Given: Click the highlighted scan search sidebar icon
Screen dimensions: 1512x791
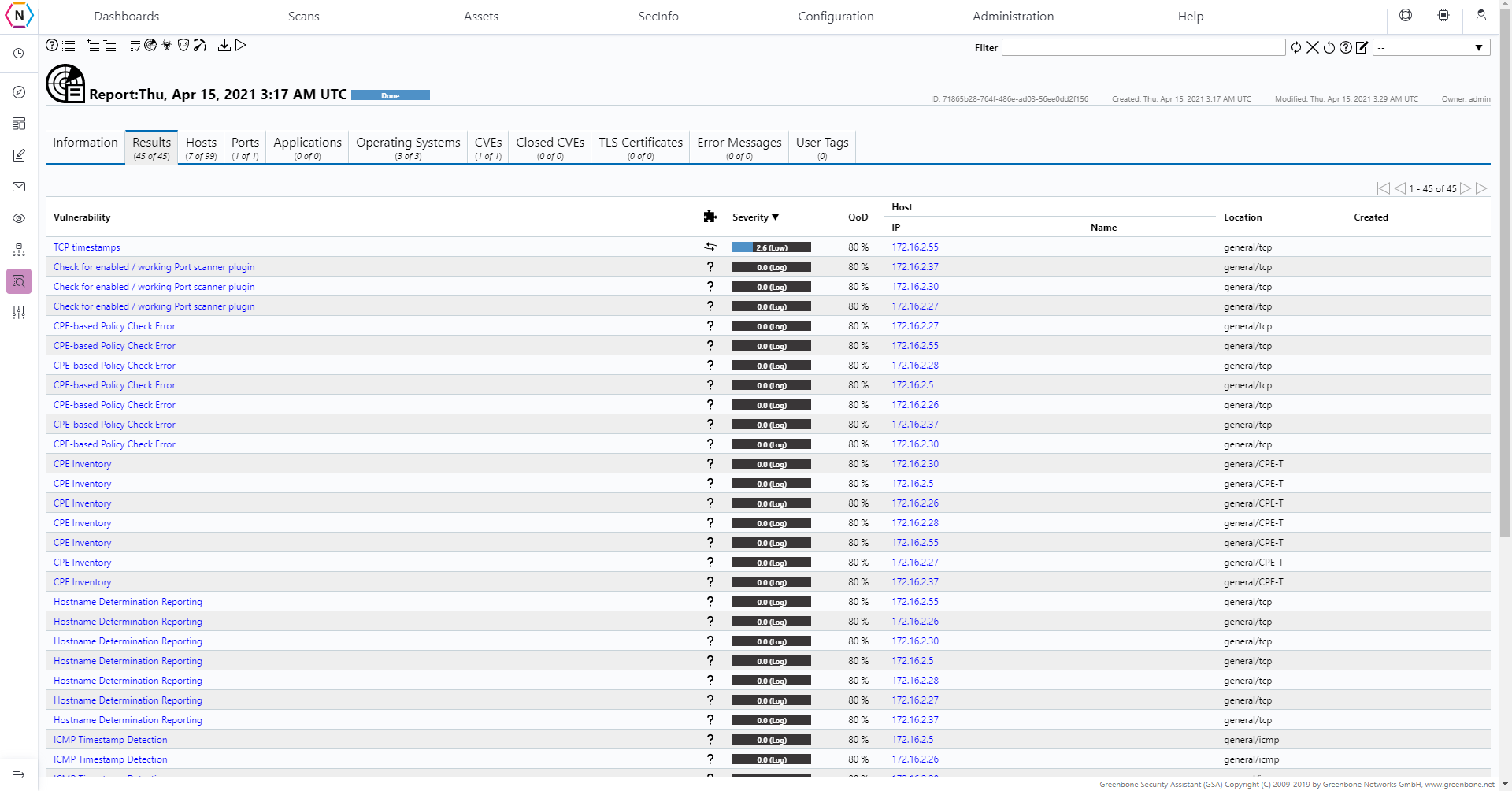Looking at the screenshot, I should click(x=19, y=281).
